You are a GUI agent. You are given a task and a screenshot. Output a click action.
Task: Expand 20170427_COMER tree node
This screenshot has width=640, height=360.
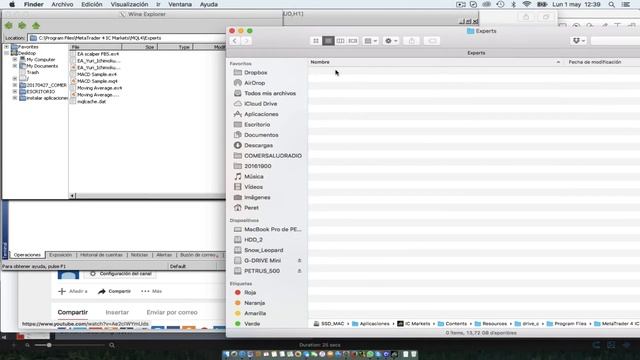[15, 85]
